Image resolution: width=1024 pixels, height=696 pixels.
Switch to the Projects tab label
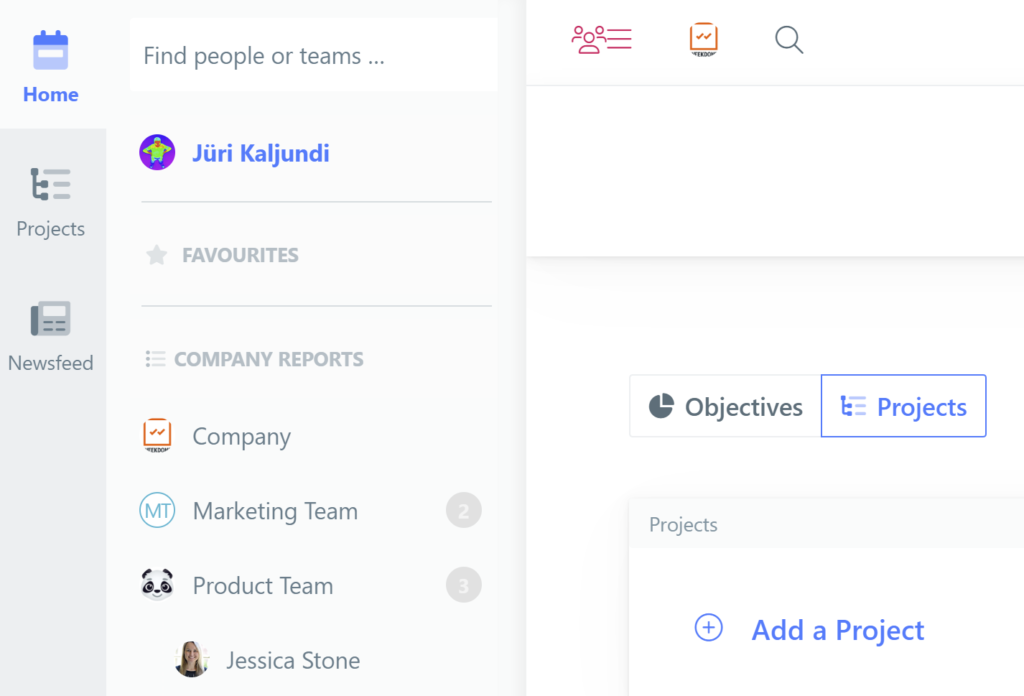921,407
